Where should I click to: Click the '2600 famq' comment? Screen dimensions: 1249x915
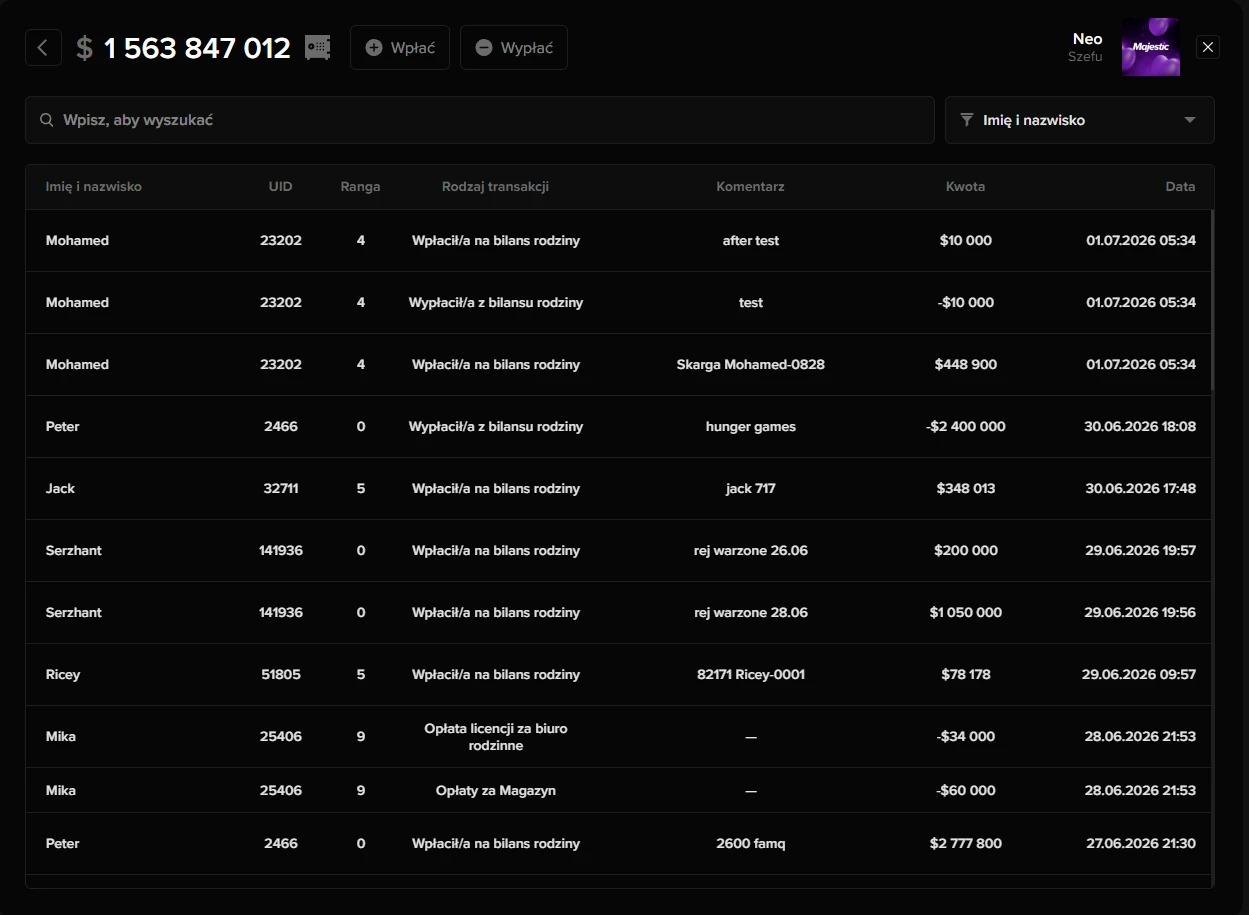pos(751,844)
